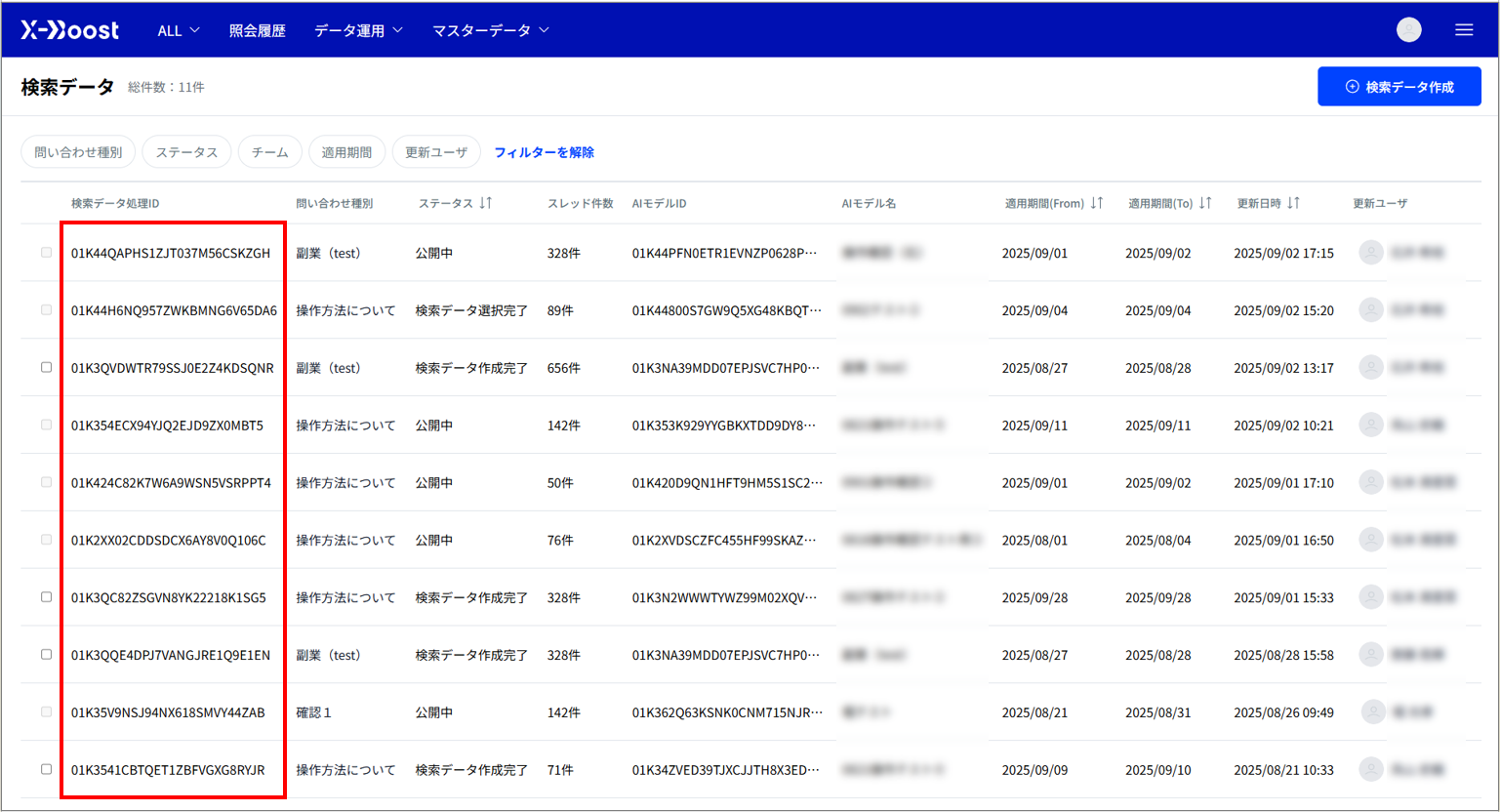
Task: Click 確認１ inquiry type cell
Action: tap(314, 712)
